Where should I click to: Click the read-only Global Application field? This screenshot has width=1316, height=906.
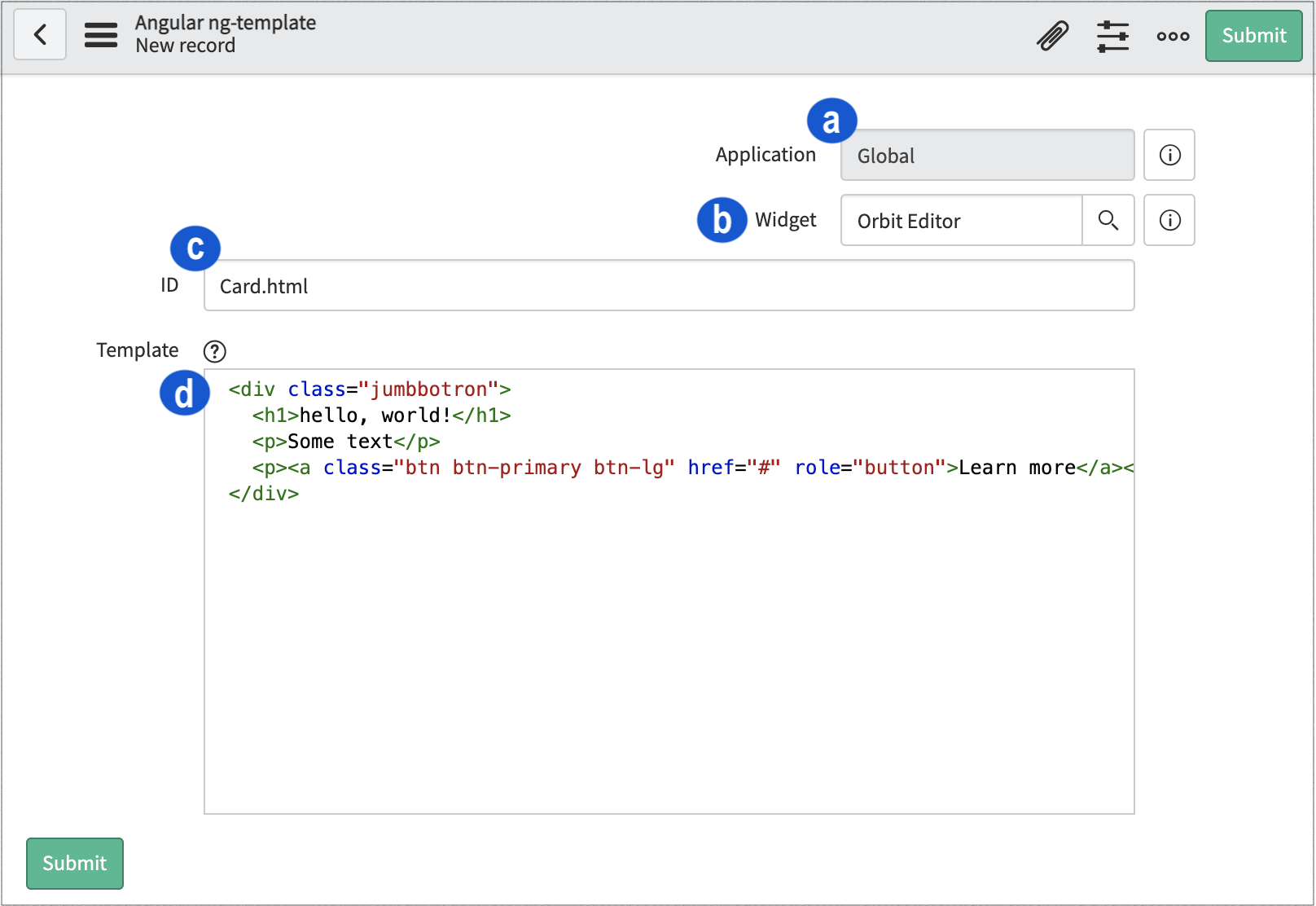point(987,155)
